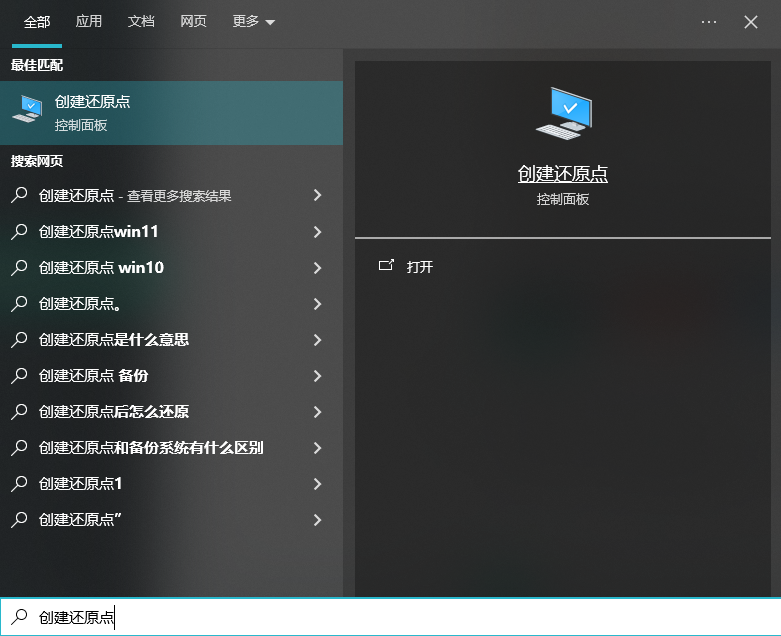Image resolution: width=781 pixels, height=636 pixels.
Task: Switch to the 文档 tab
Action: pyautogui.click(x=141, y=22)
